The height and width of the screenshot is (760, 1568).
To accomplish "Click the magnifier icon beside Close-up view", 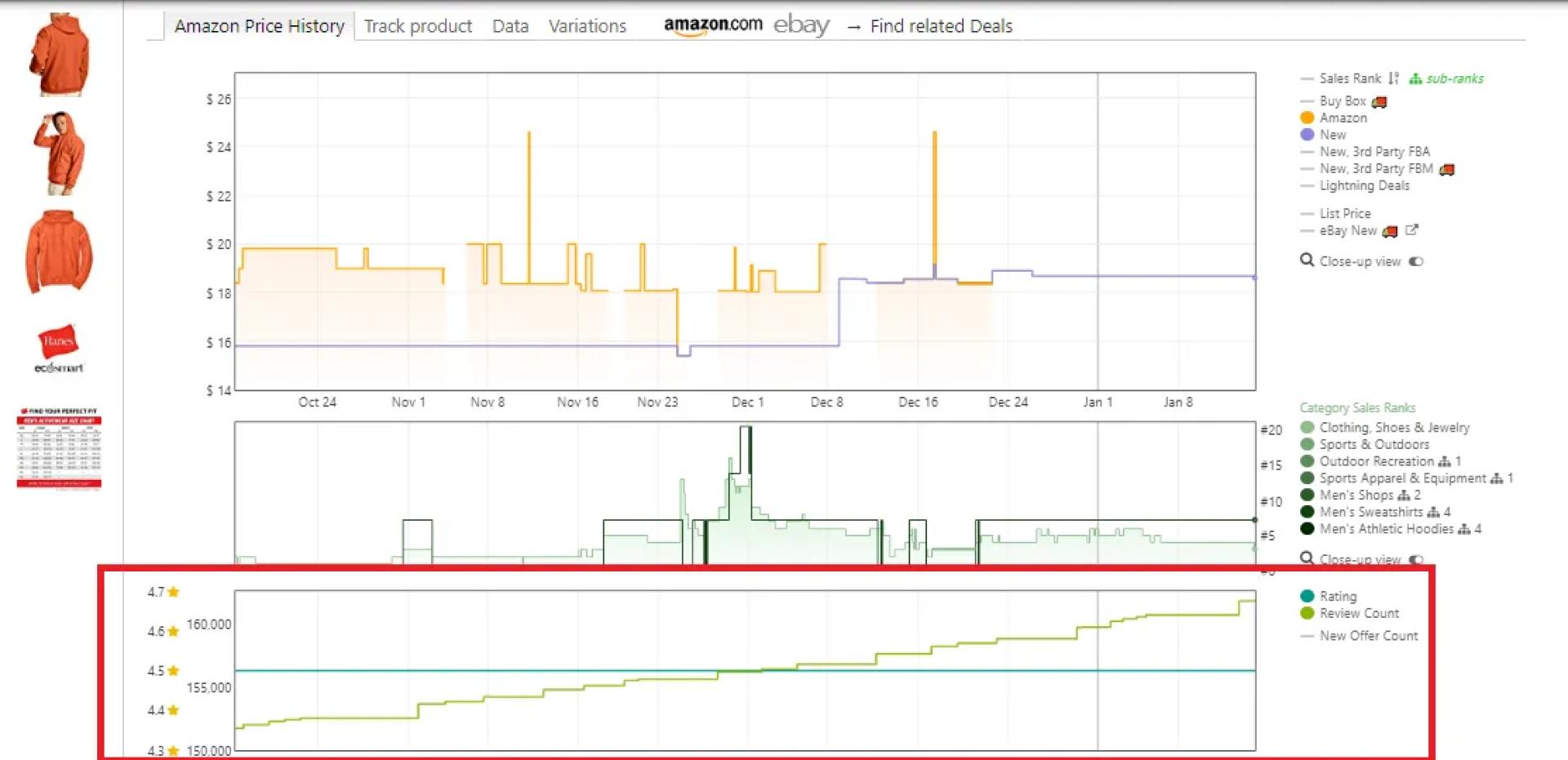I will point(1307,260).
